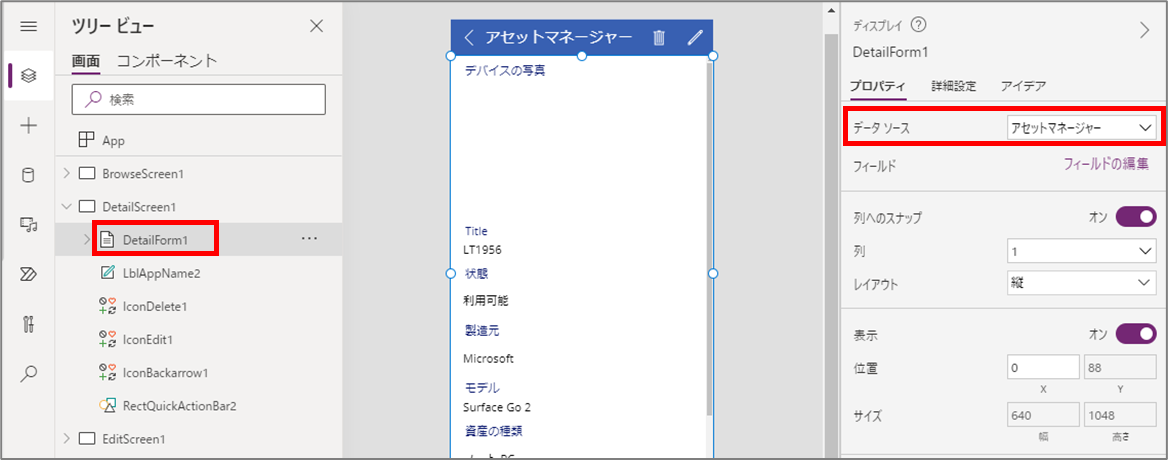1168x460 pixels.
Task: Click the trash delete icon in app header
Action: [x=658, y=38]
